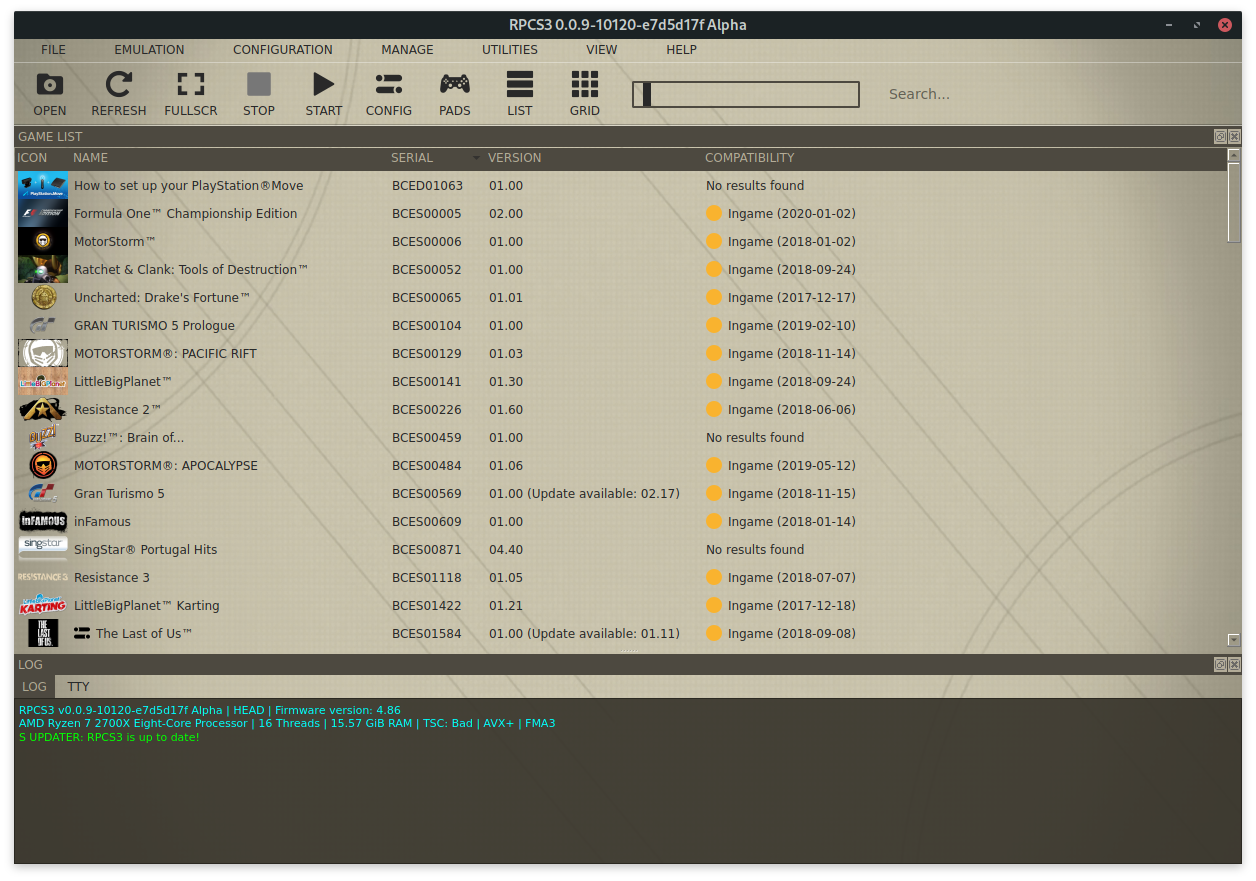Click the MotorStorm game icon

pyautogui.click(x=43, y=242)
